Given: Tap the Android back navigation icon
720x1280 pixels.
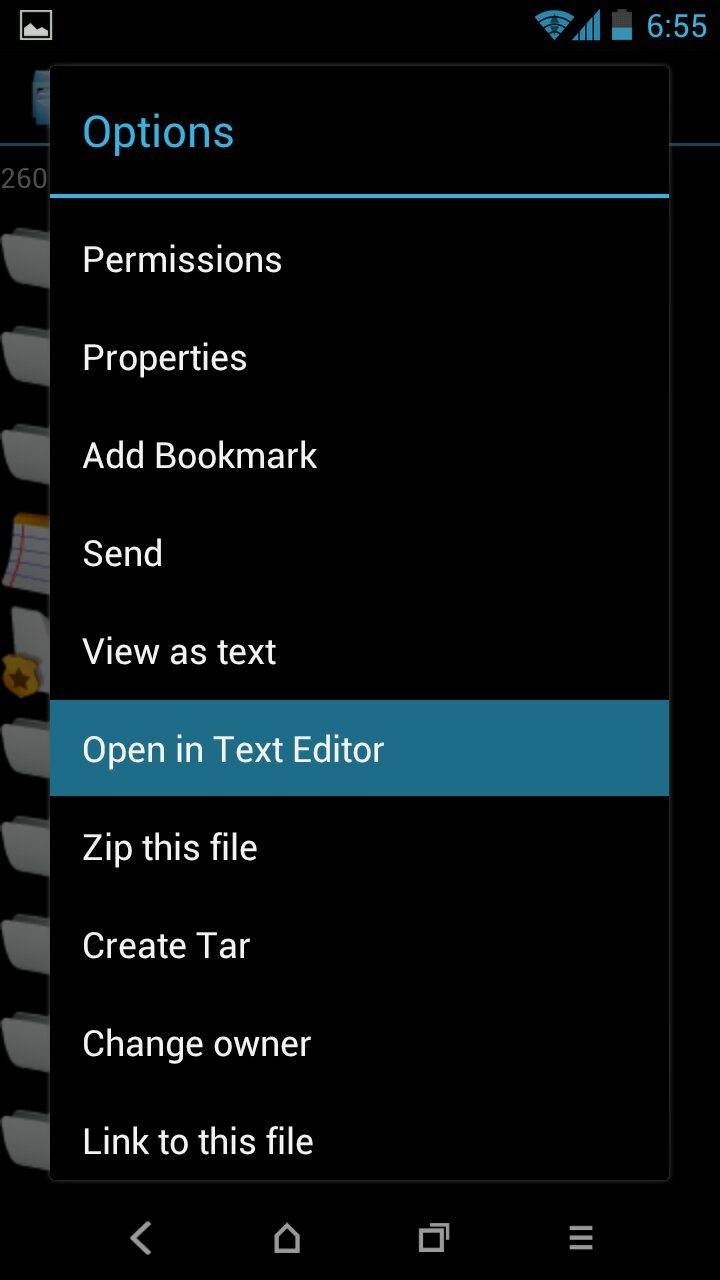Looking at the screenshot, I should [141, 1238].
